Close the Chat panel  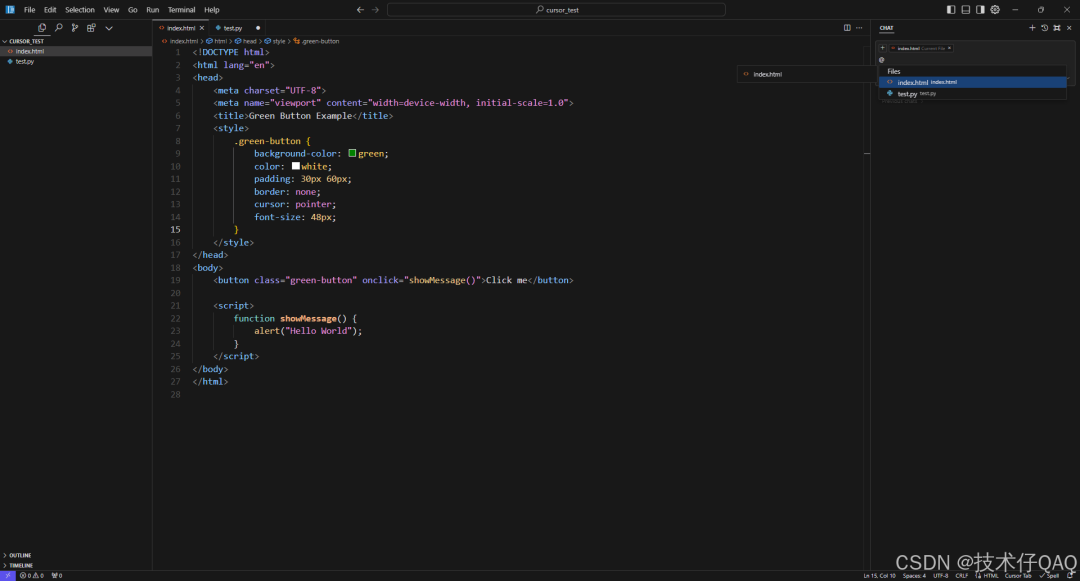1069,28
